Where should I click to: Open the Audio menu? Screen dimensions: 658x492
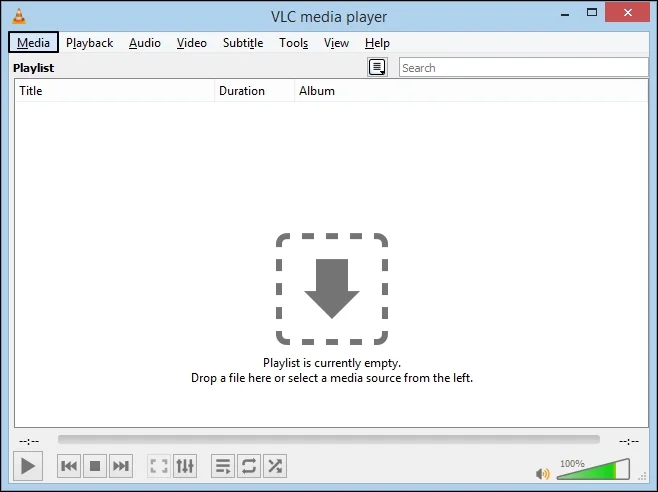click(145, 43)
